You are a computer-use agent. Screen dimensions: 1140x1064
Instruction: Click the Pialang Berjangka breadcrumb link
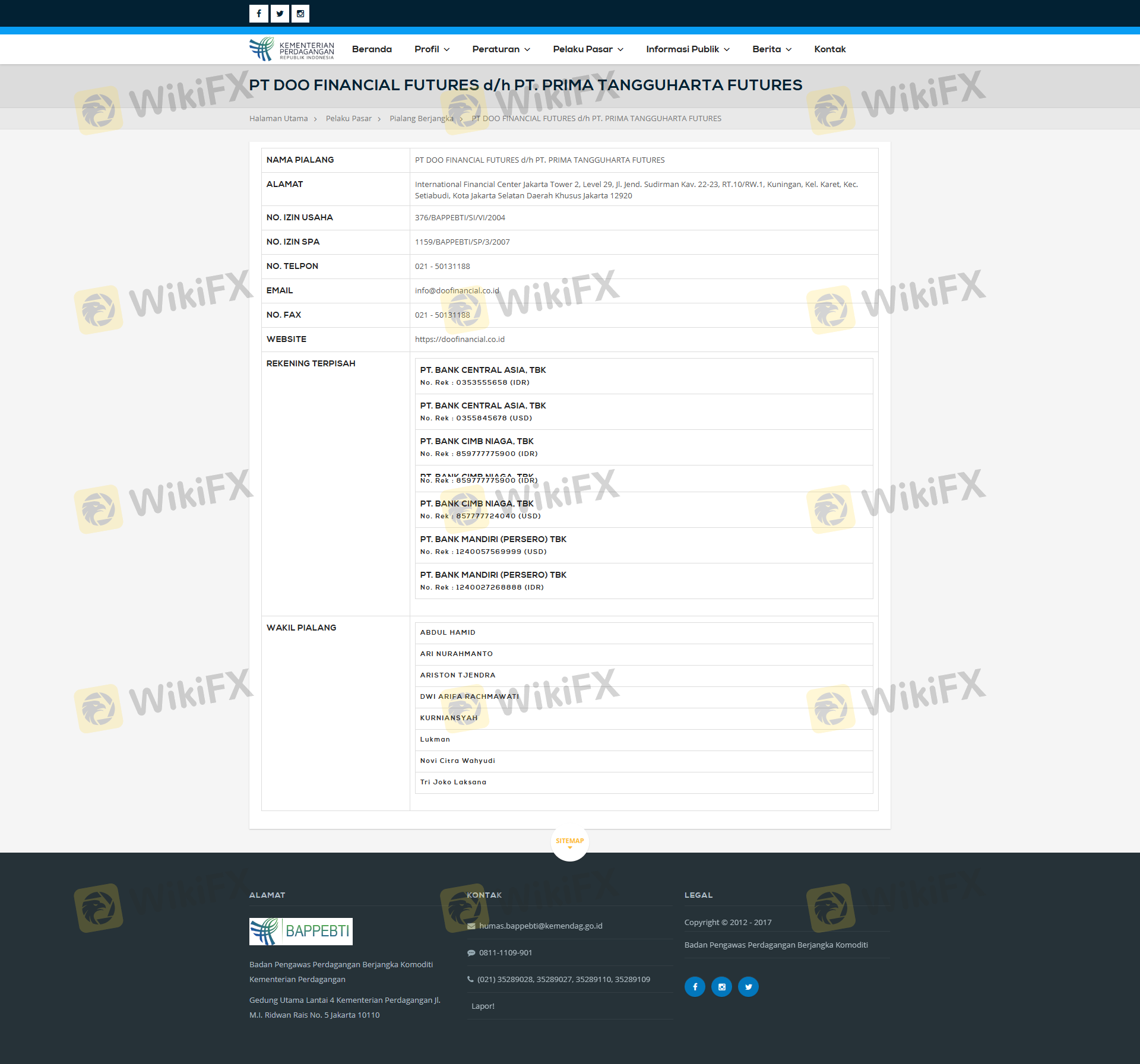(421, 119)
